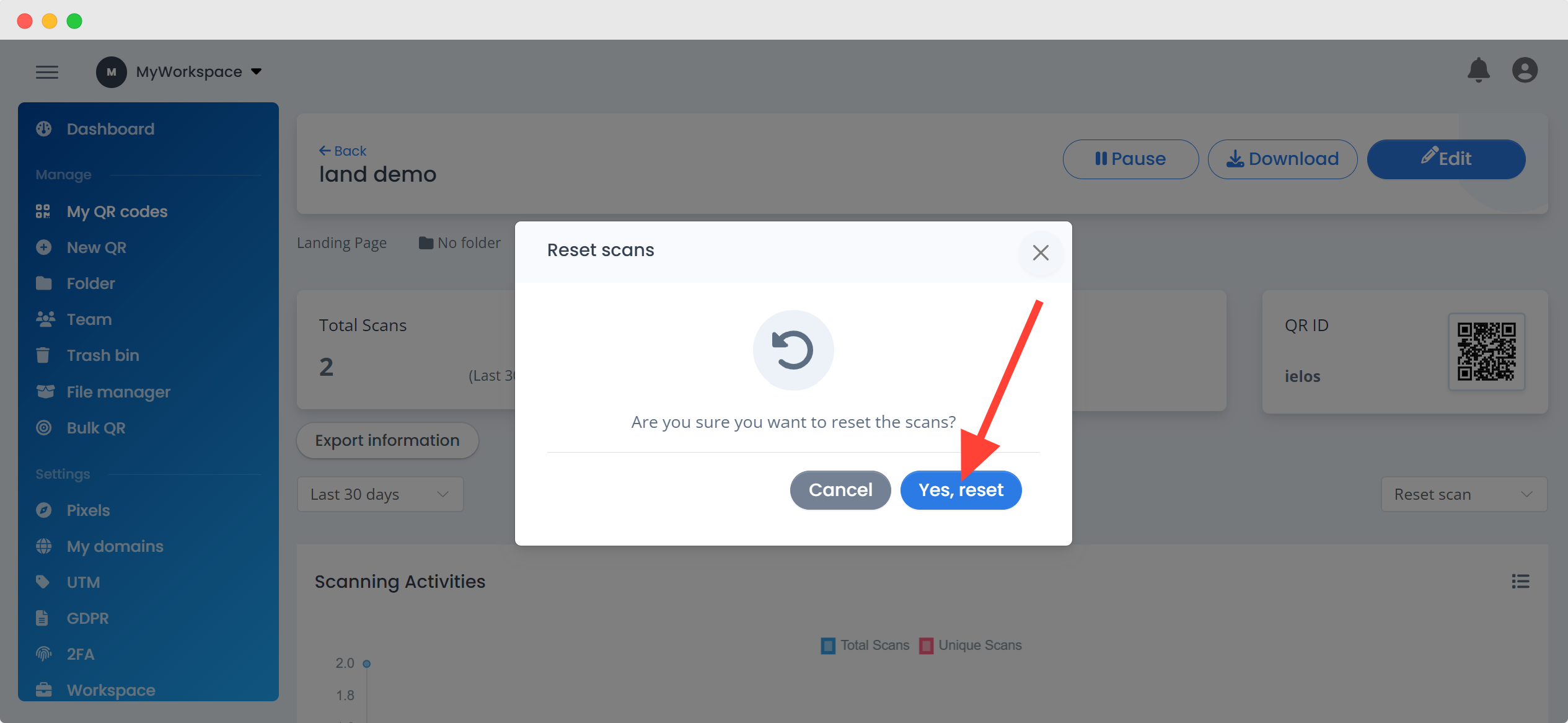This screenshot has height=723, width=1568.
Task: Open the Trash bin from the sidebar
Action: click(x=102, y=355)
